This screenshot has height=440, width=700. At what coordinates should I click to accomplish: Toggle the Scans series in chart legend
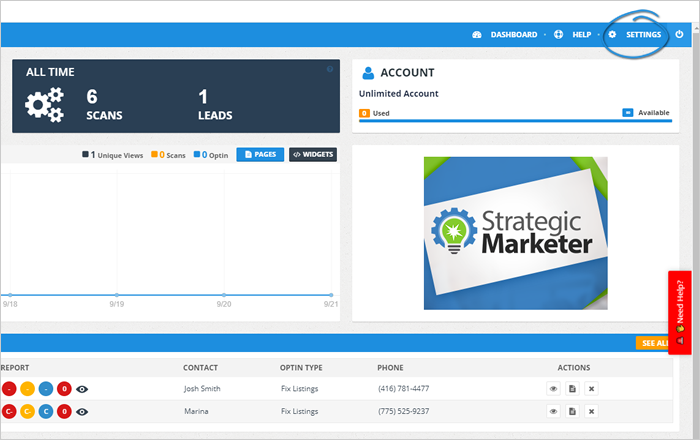tap(168, 155)
